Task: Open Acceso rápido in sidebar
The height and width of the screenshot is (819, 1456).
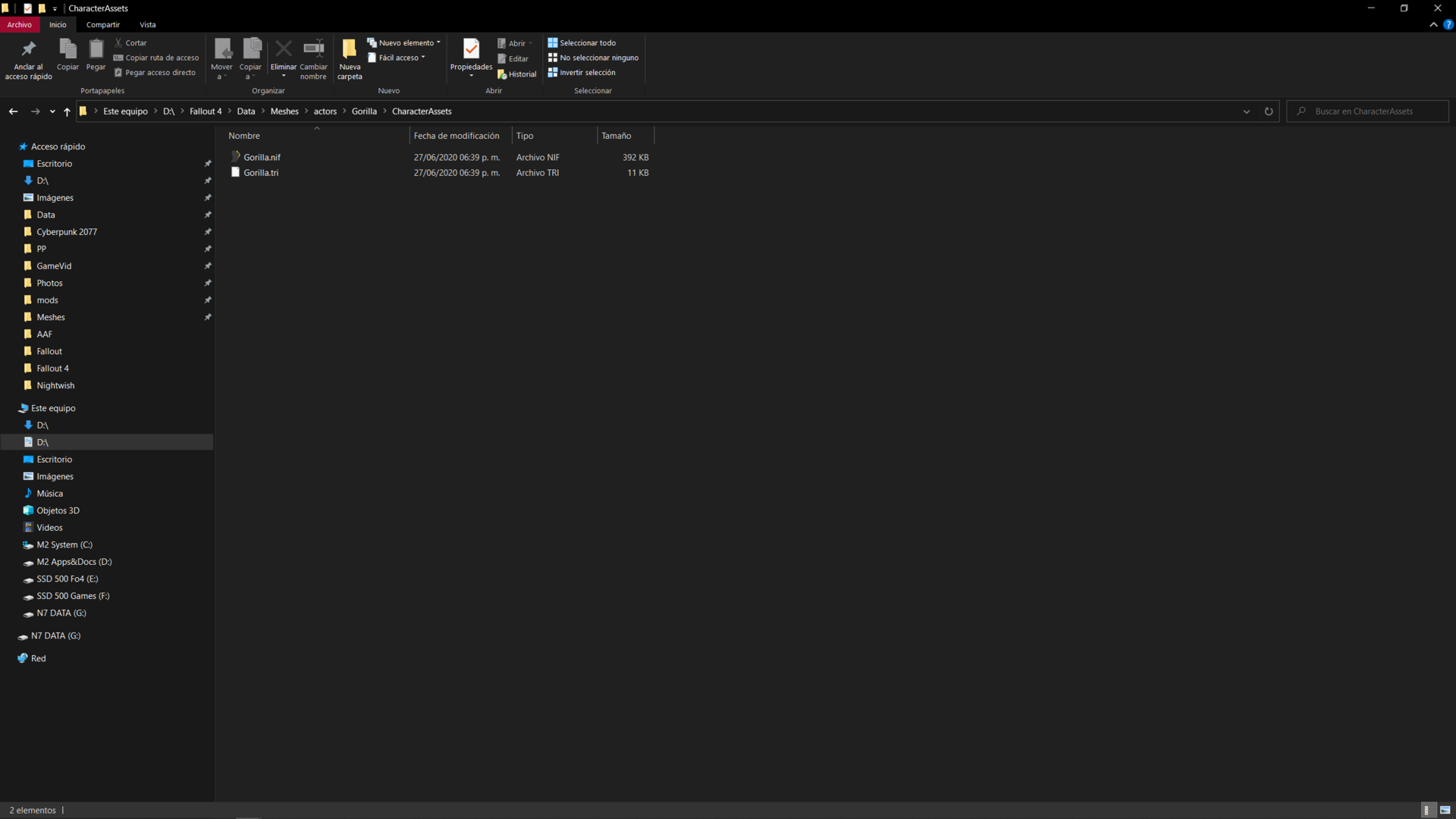Action: tap(58, 146)
